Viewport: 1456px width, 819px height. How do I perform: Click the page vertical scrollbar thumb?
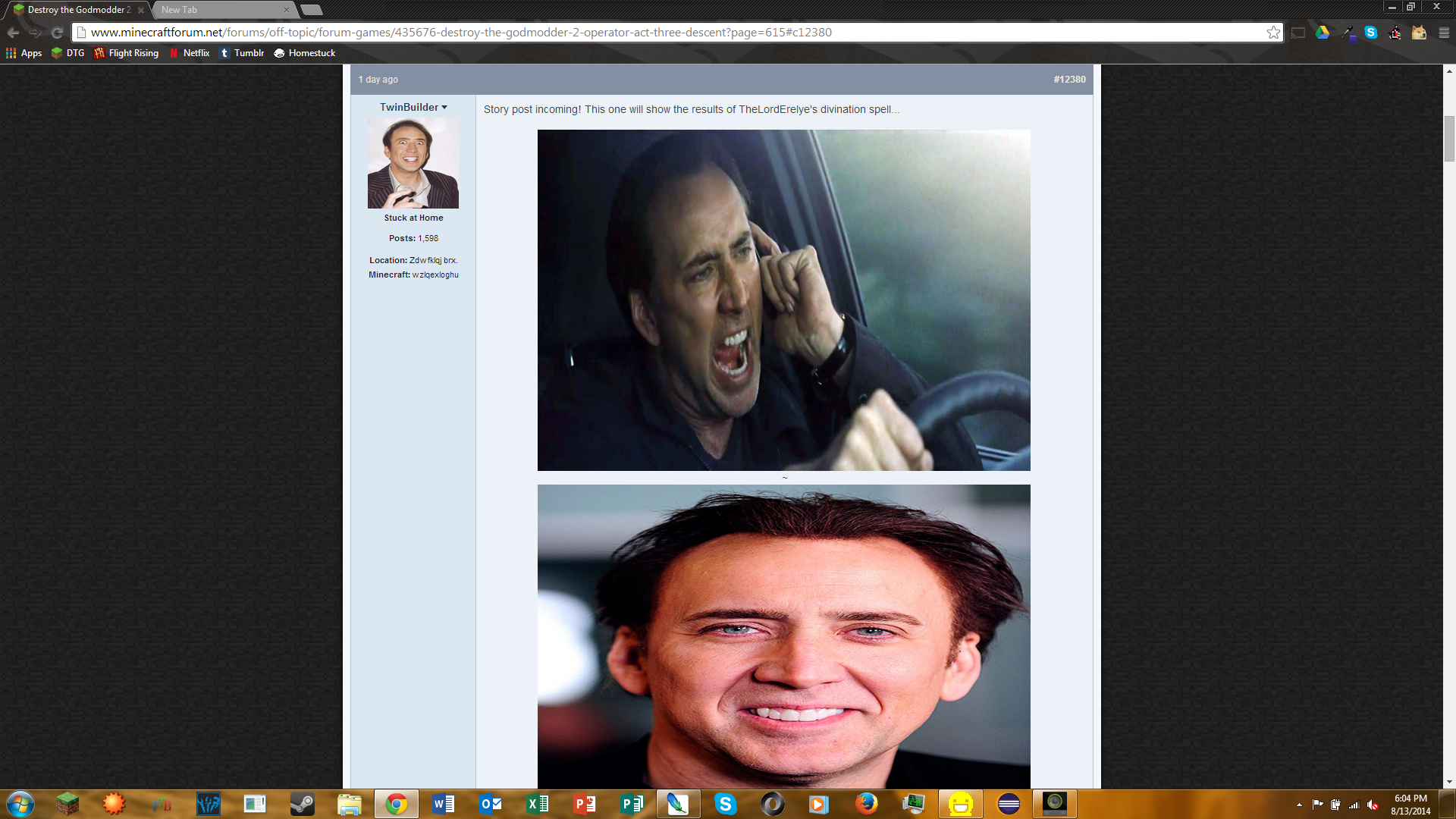(x=1449, y=139)
